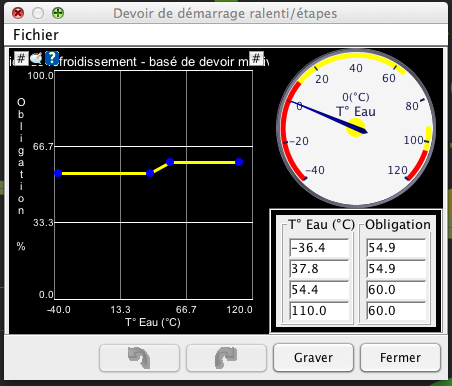Viewport: 452px width, 386px height.
Task: Open the blue question mark help icon
Action: pyautogui.click(x=52, y=58)
